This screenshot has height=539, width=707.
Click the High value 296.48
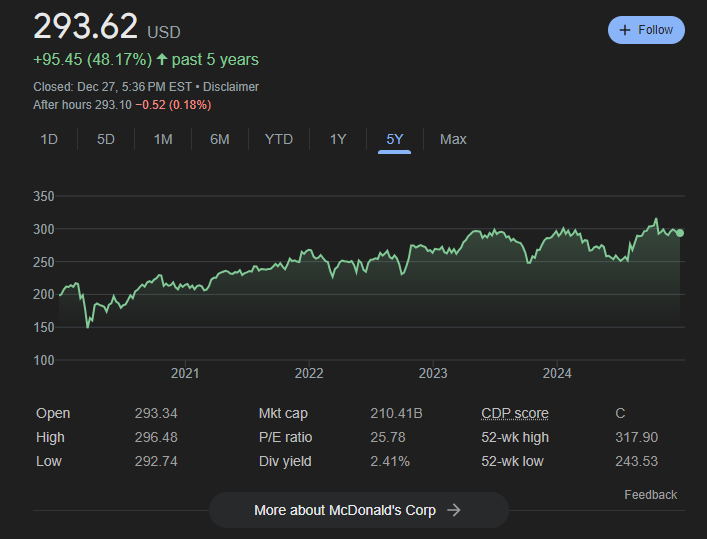pyautogui.click(x=156, y=437)
